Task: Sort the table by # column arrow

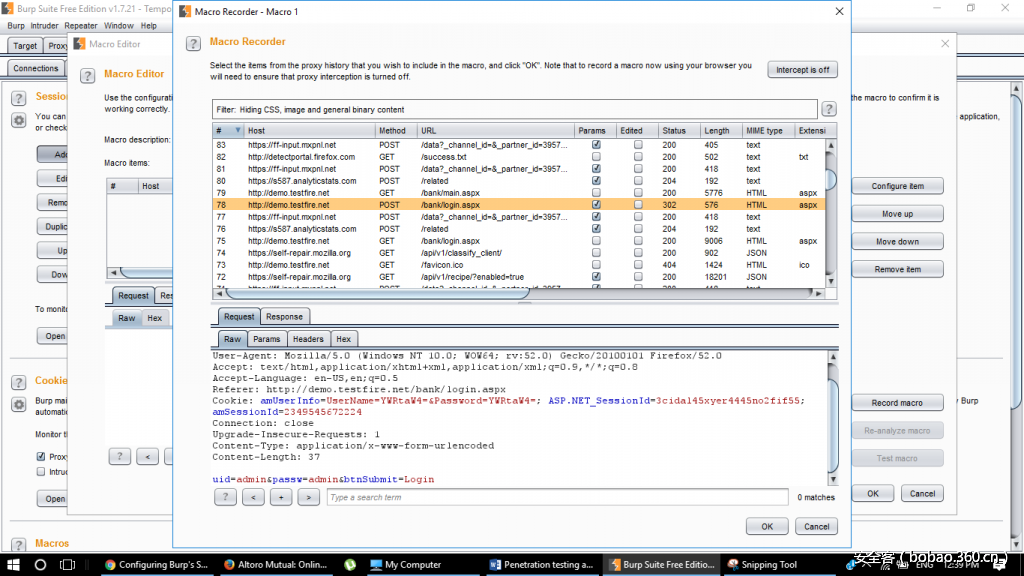Action: point(237,131)
